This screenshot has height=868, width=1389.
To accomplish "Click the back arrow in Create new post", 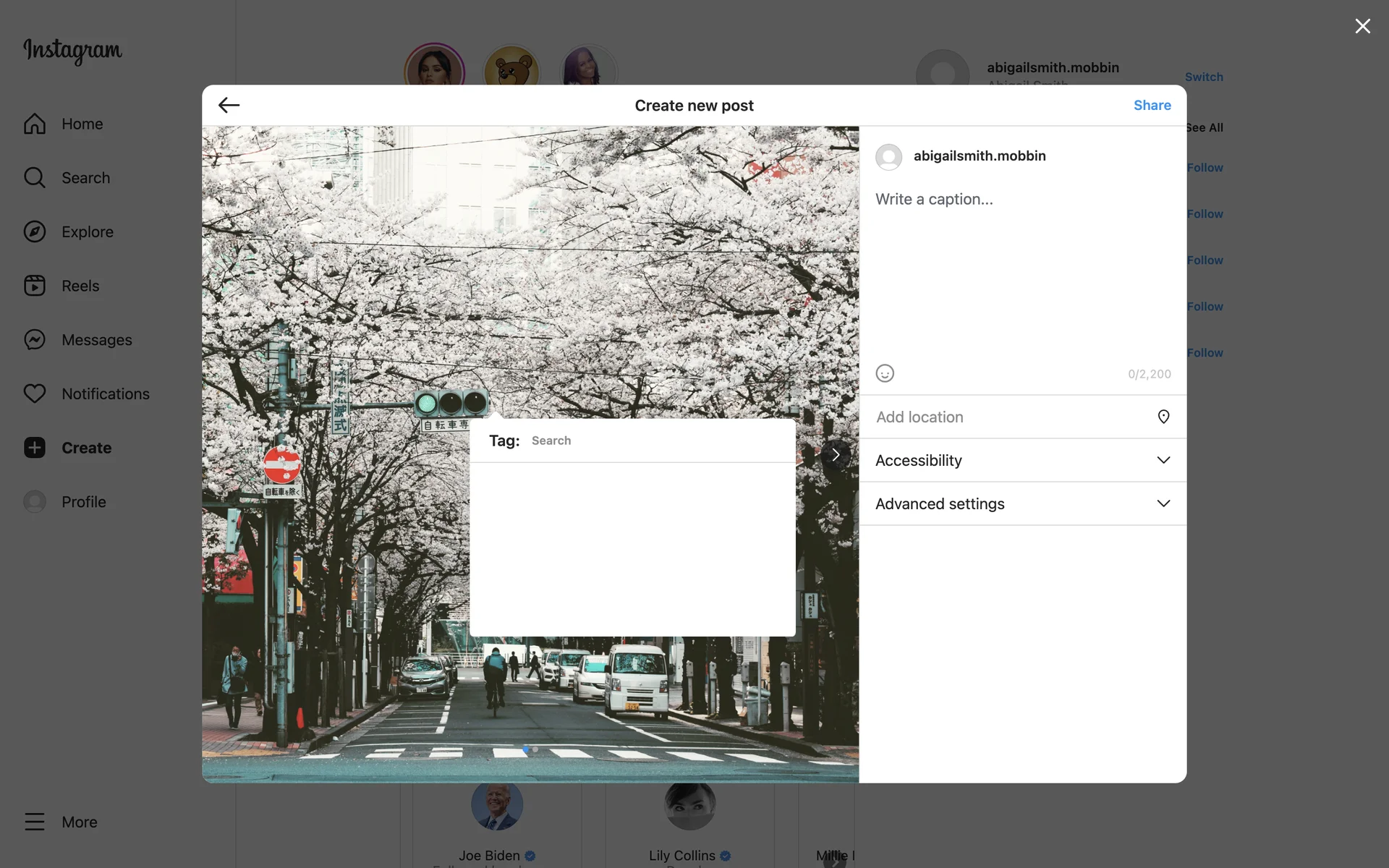I will (229, 106).
